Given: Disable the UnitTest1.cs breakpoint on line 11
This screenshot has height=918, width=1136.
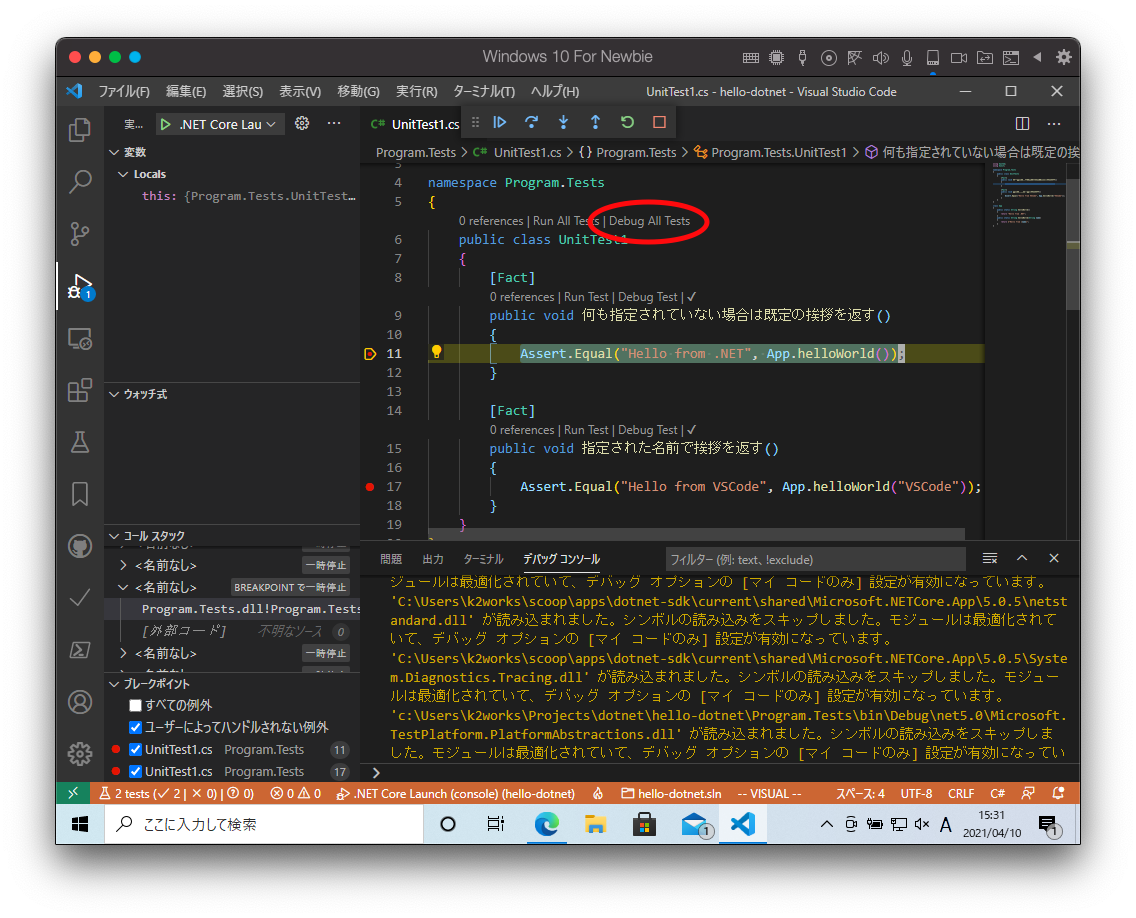Looking at the screenshot, I should [x=135, y=749].
